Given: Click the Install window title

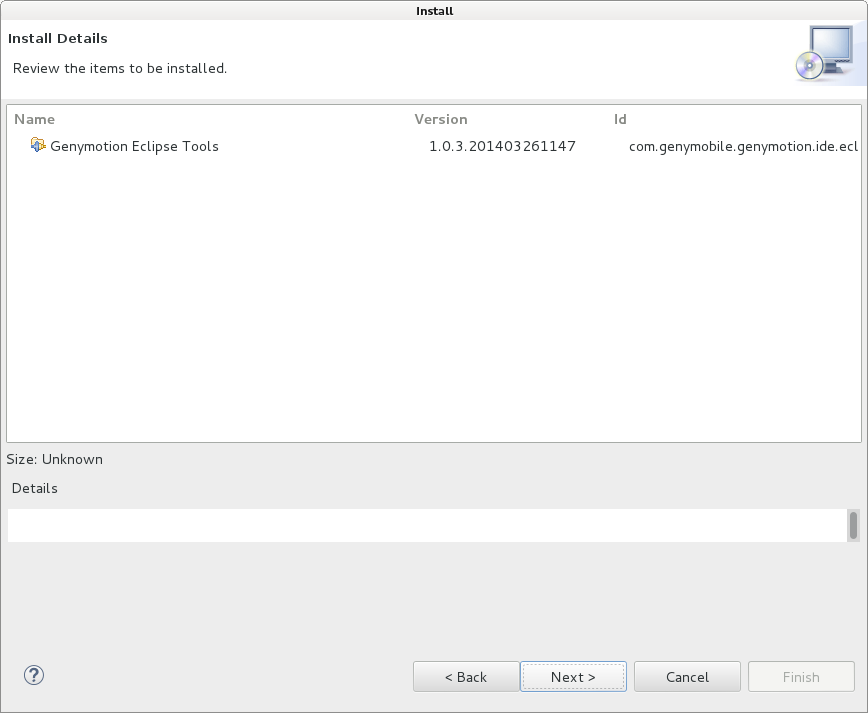Looking at the screenshot, I should pyautogui.click(x=435, y=11).
